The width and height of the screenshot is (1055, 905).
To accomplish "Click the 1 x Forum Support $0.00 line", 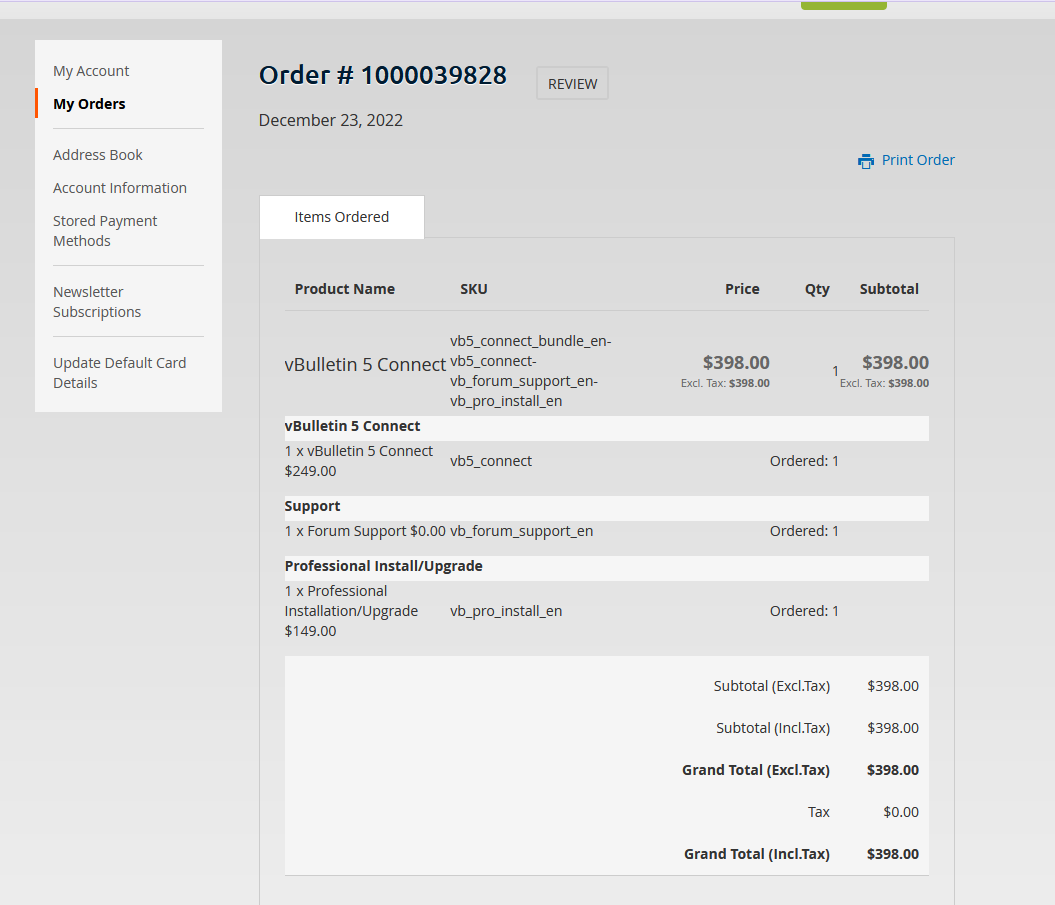I will pyautogui.click(x=365, y=531).
